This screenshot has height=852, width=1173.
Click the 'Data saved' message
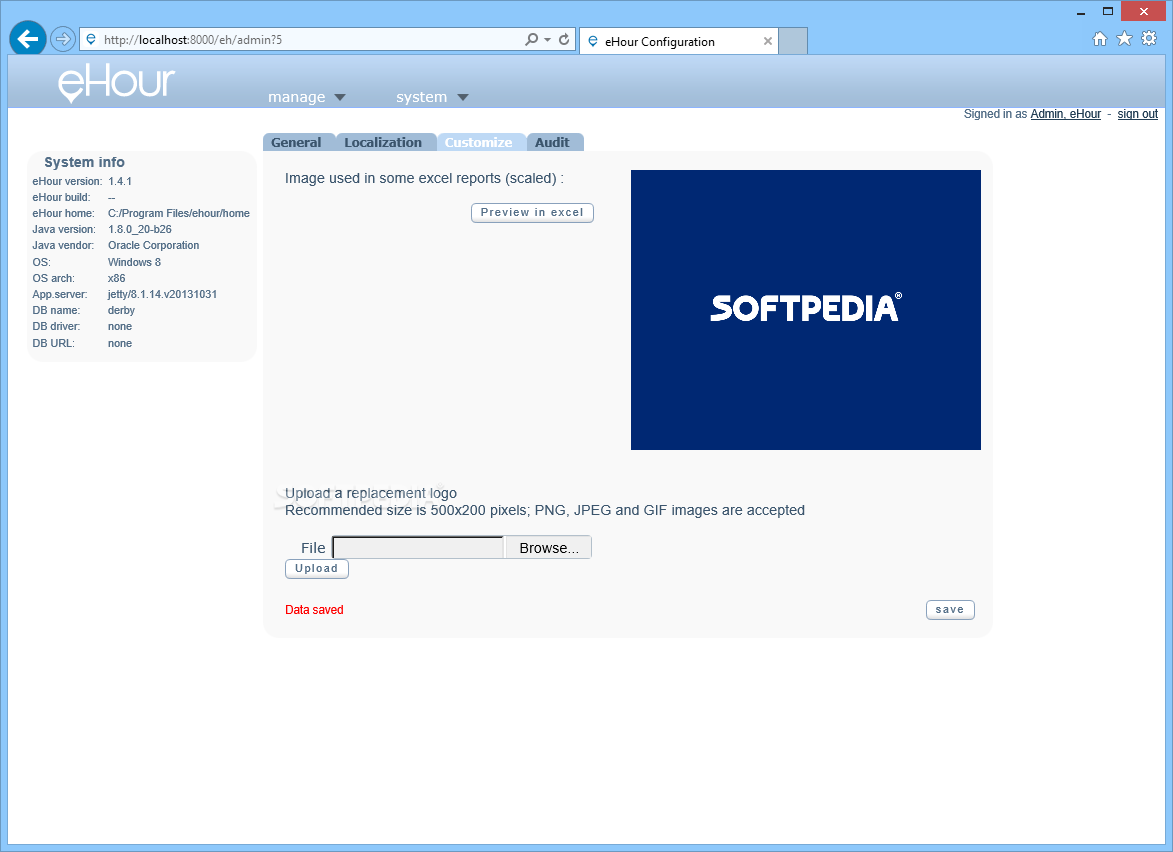314,610
